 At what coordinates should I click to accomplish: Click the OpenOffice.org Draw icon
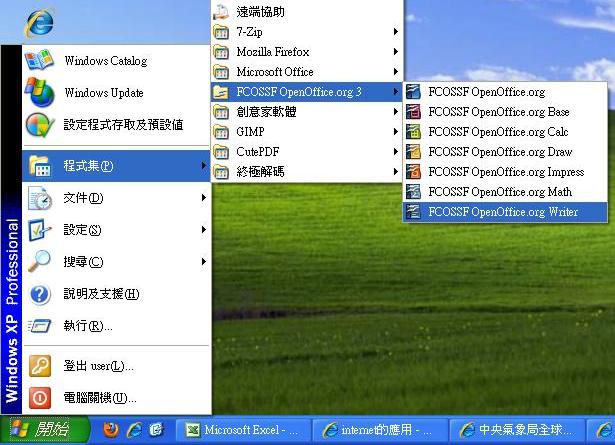pyautogui.click(x=413, y=152)
